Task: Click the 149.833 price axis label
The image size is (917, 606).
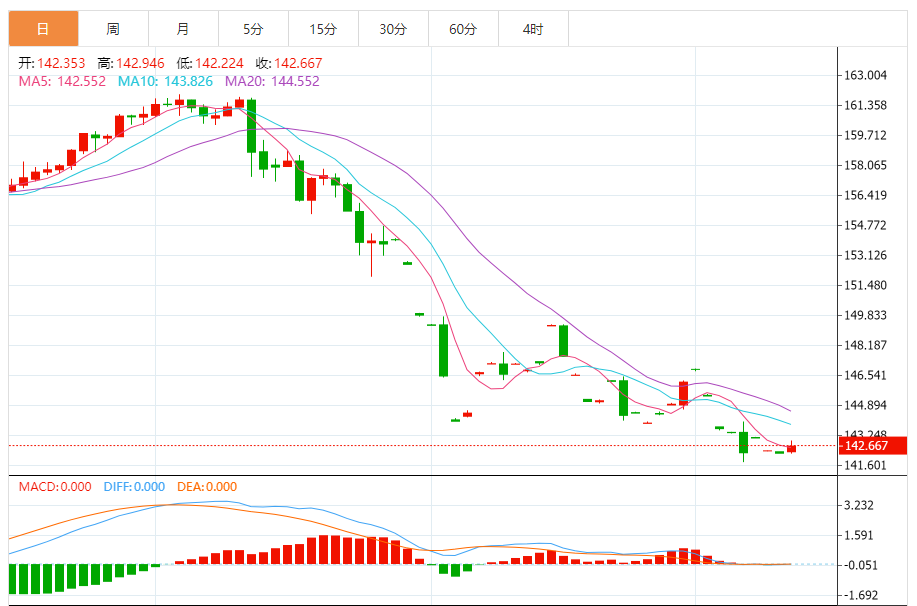Action: point(865,315)
